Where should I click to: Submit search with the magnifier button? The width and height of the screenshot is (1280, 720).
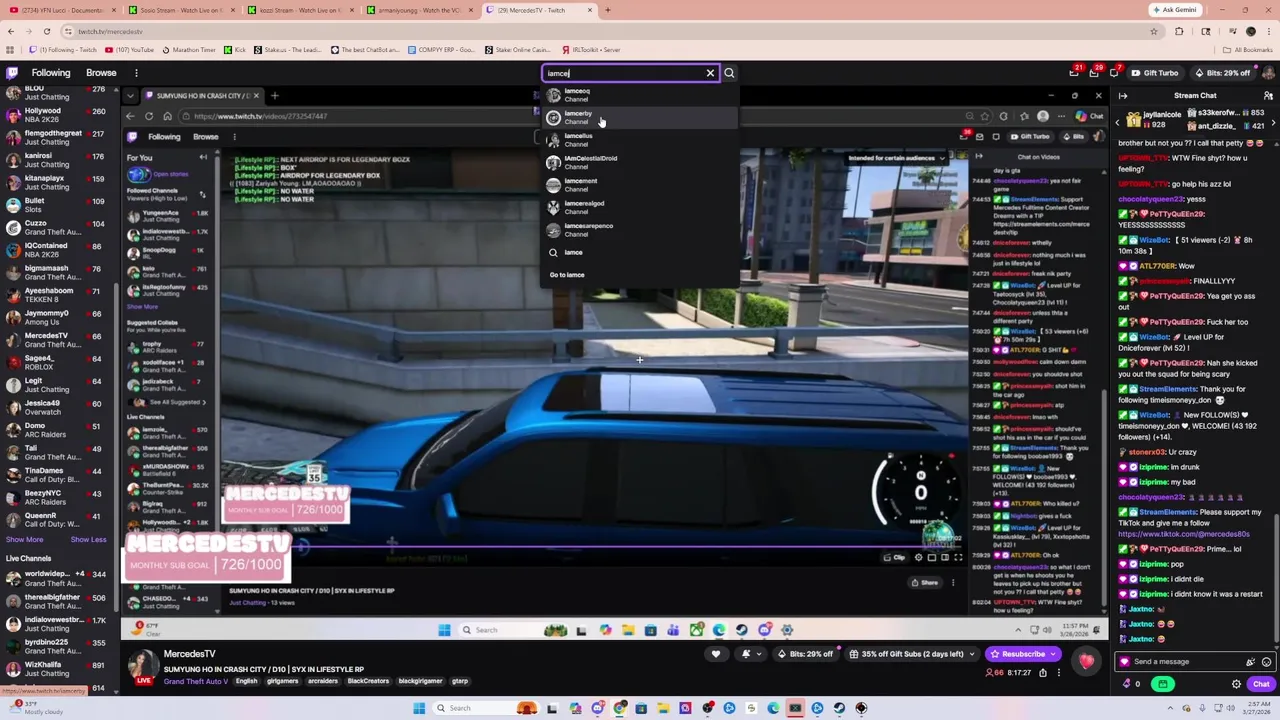pos(729,73)
